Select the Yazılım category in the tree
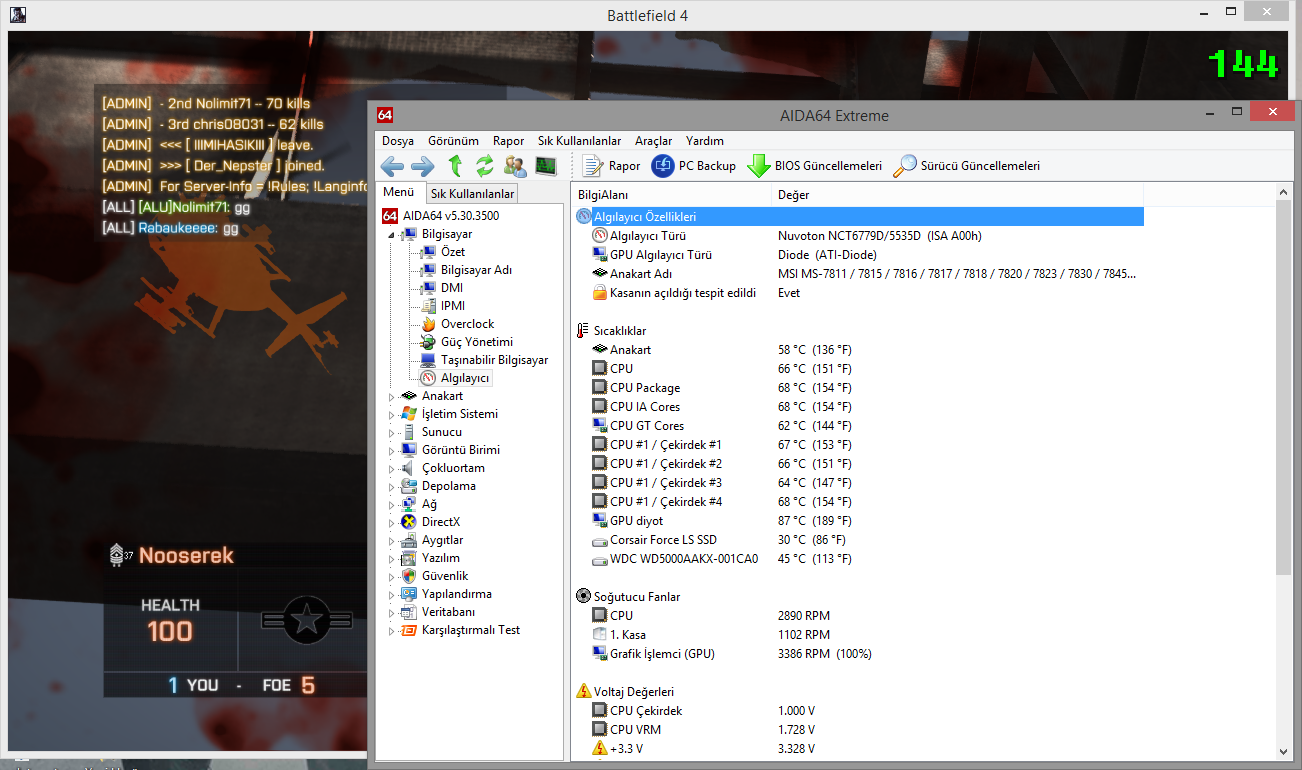This screenshot has height=770, width=1302. point(440,558)
